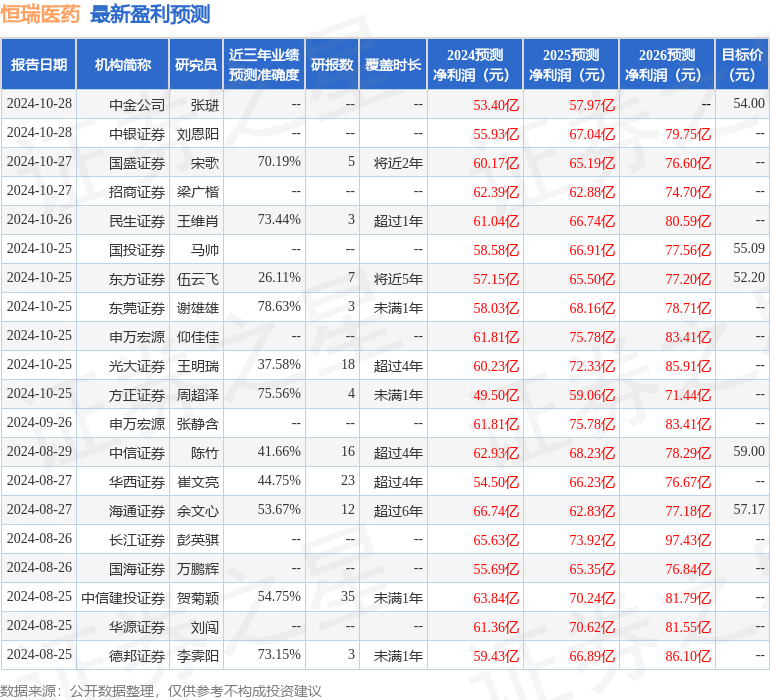Click analyst name 刘恩阳
Viewport: 770px width, 700px height.
pyautogui.click(x=197, y=134)
